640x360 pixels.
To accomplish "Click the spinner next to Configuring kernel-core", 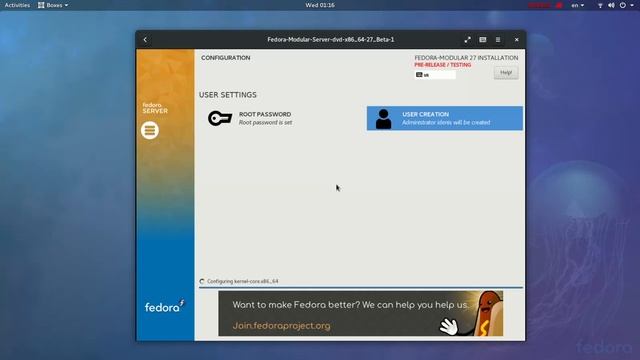I will click(202, 281).
